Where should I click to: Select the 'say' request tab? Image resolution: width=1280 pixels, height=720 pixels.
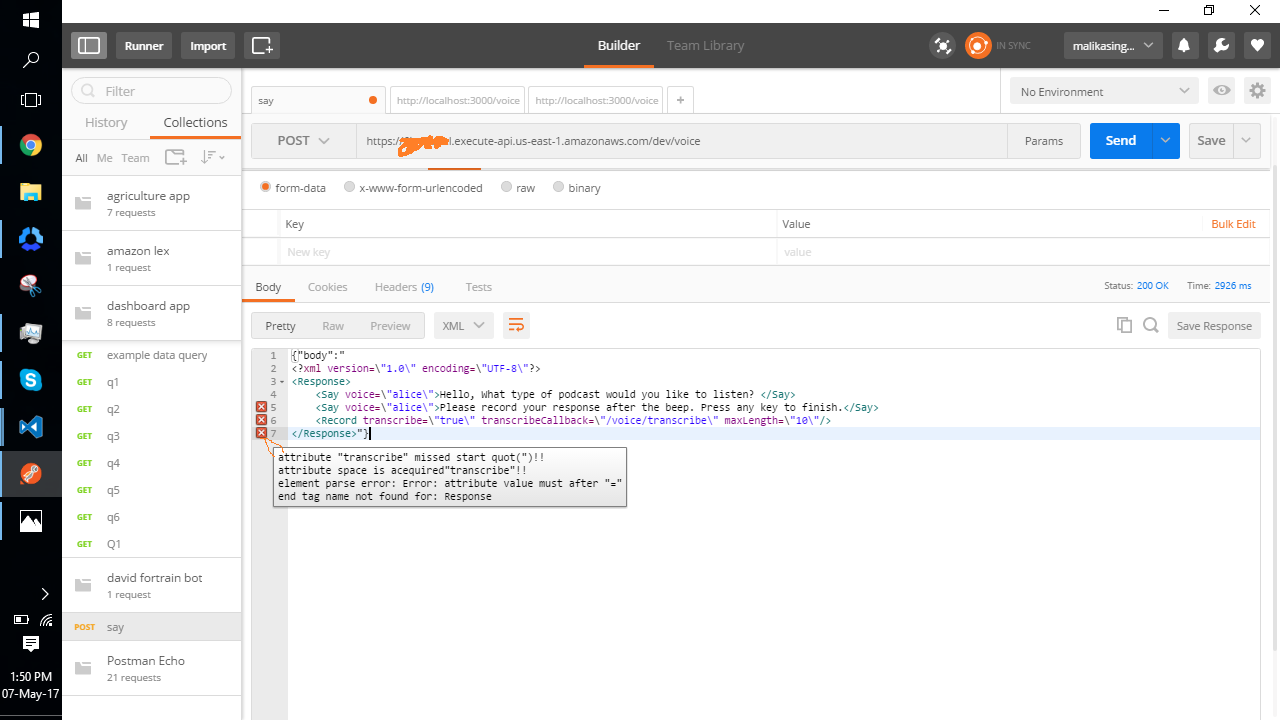[x=319, y=100]
